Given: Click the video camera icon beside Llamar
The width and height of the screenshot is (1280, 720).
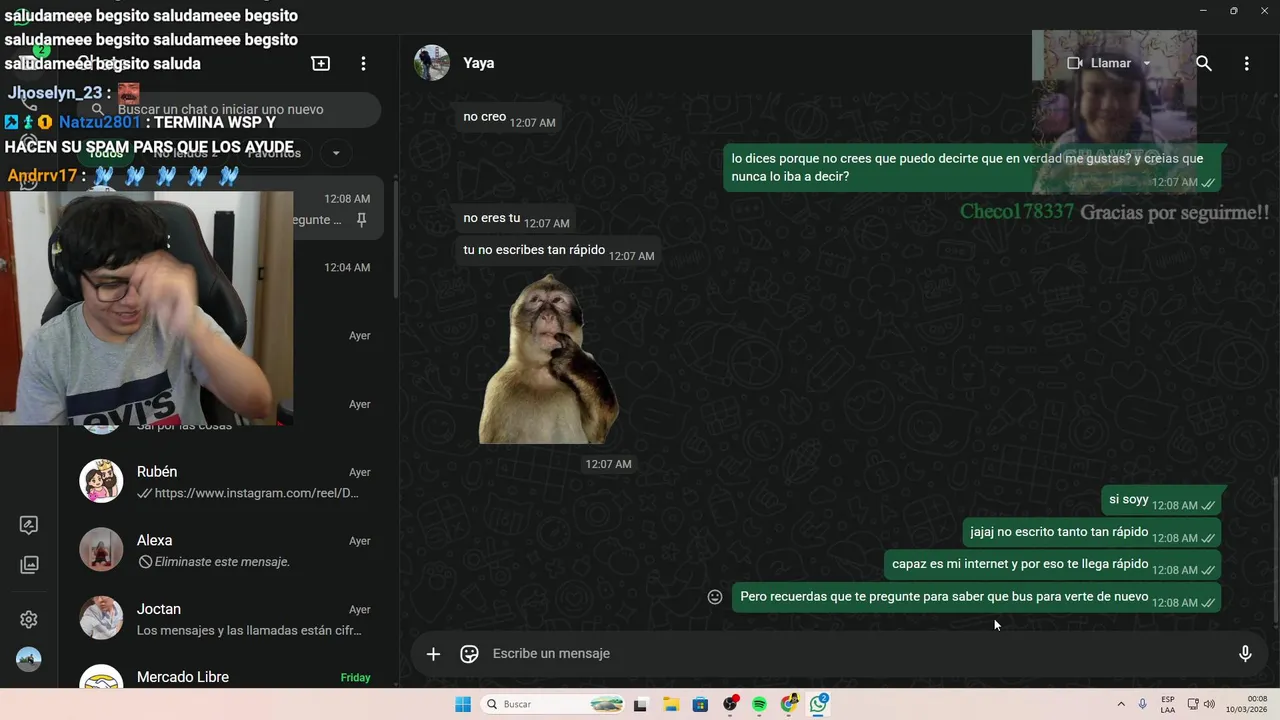Looking at the screenshot, I should [1075, 63].
